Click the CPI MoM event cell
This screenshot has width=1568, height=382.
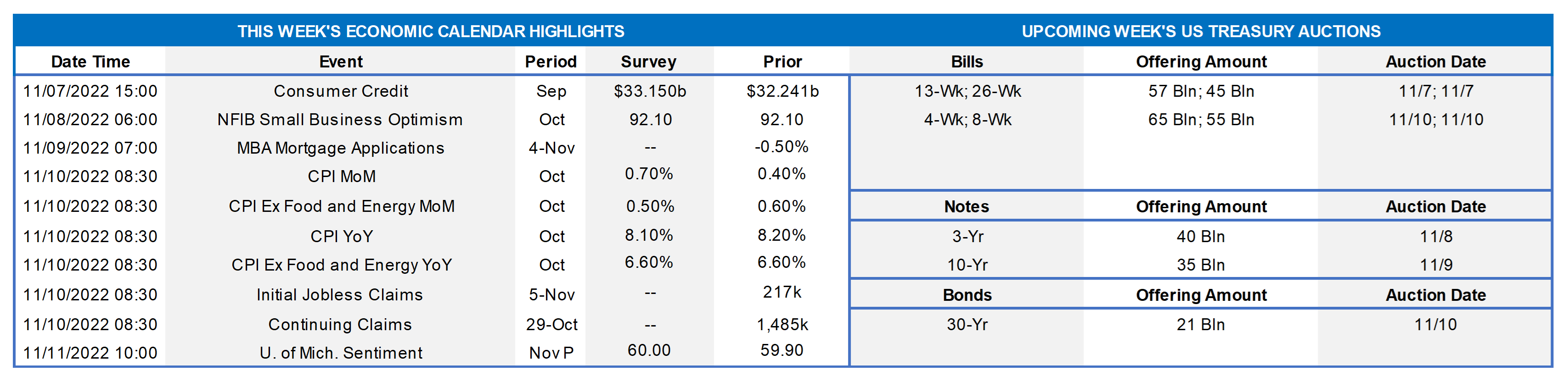[x=342, y=177]
